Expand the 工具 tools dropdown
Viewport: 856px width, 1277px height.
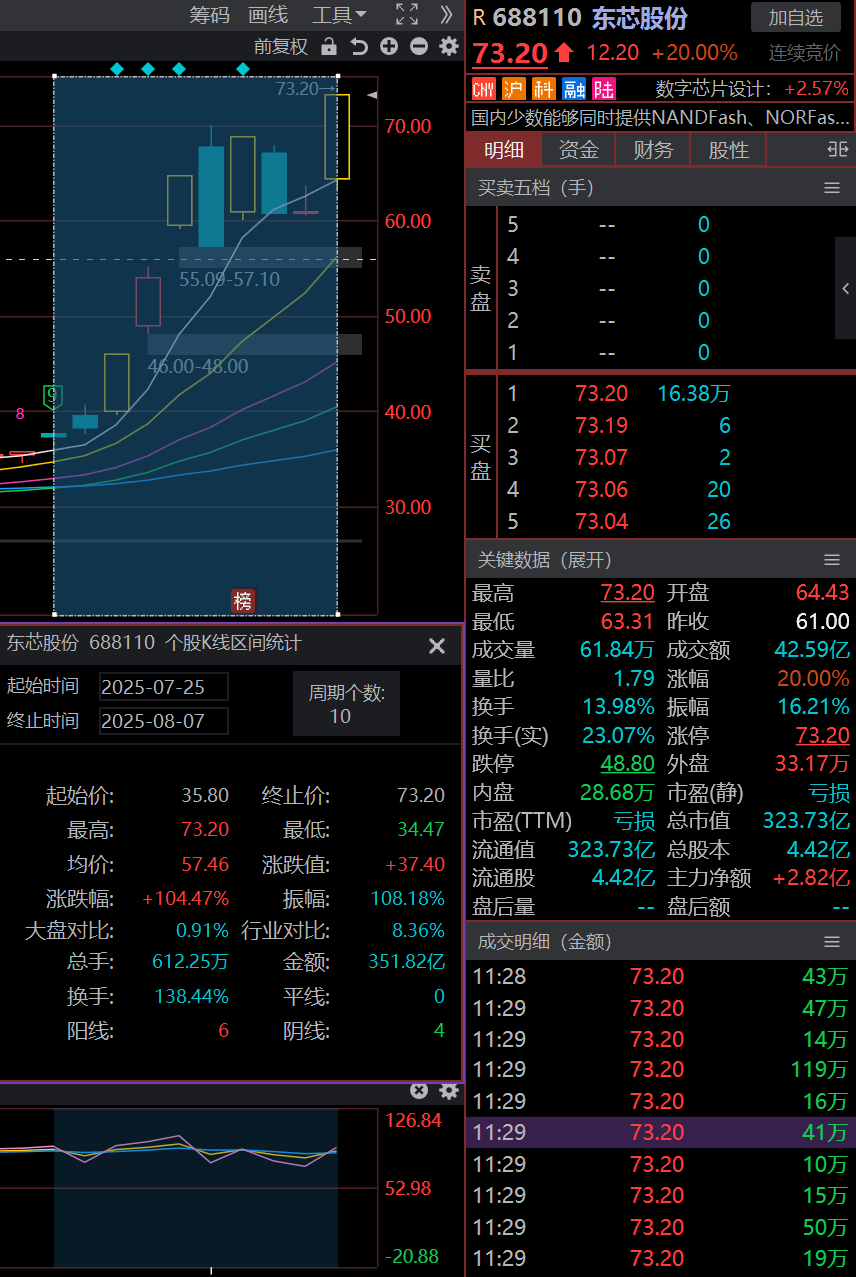point(339,15)
